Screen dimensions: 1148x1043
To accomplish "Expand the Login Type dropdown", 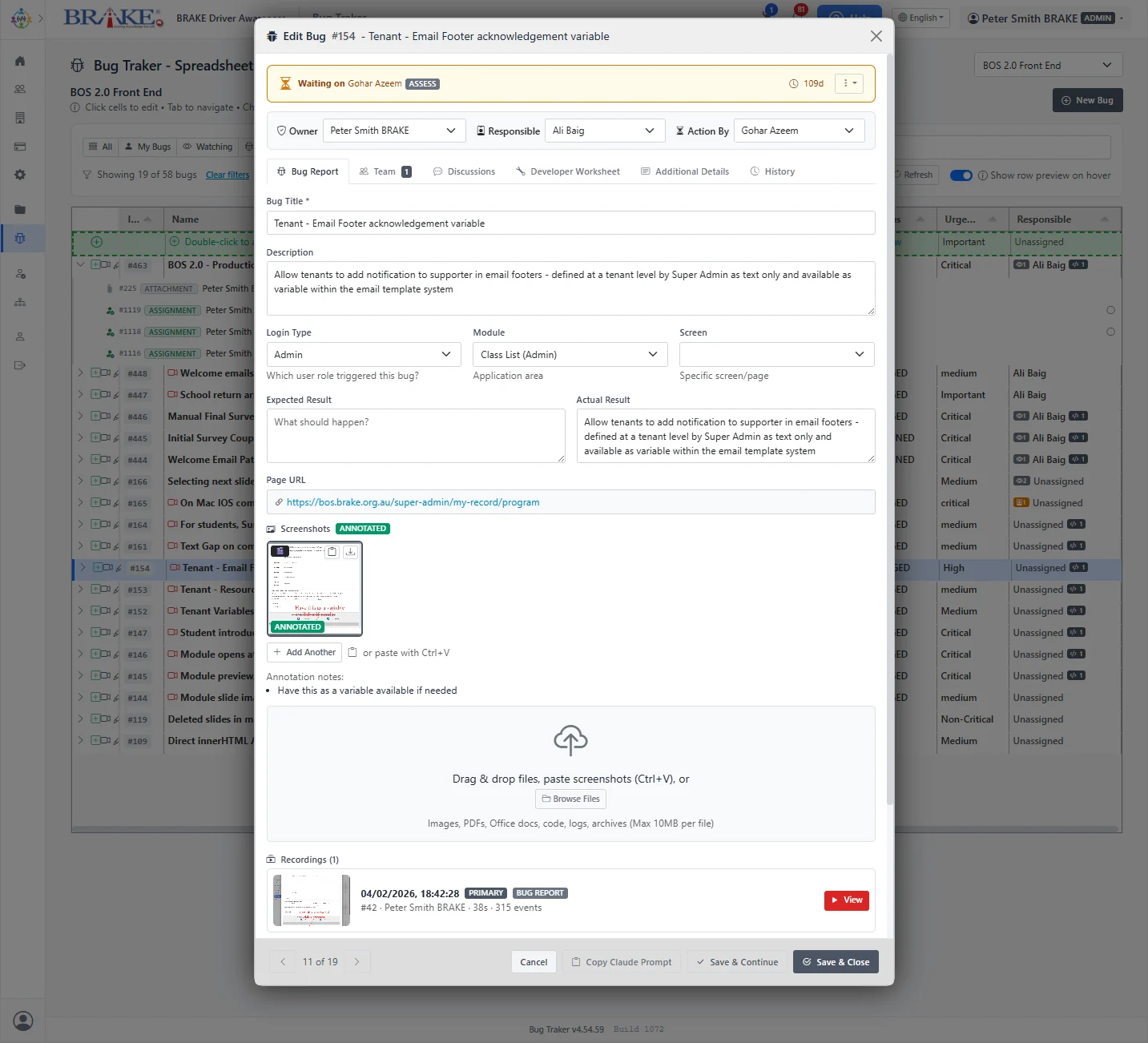I will click(364, 355).
